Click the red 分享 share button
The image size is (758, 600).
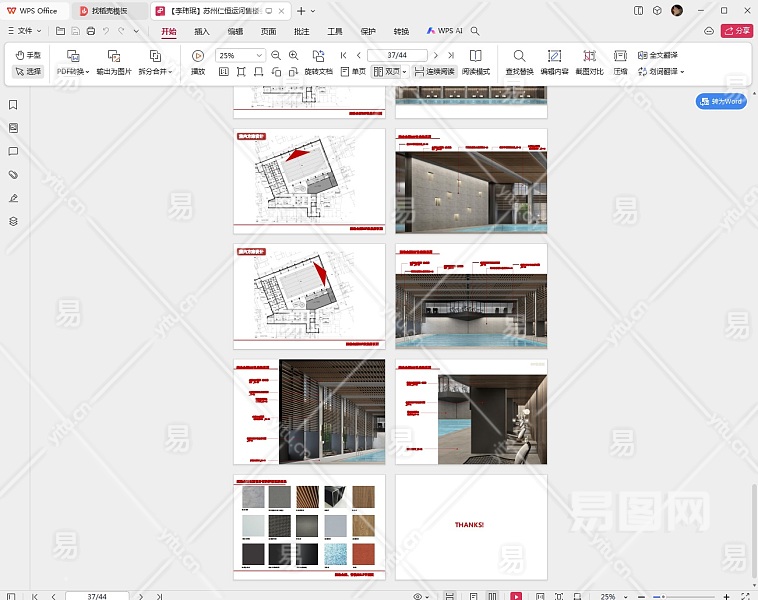737,31
